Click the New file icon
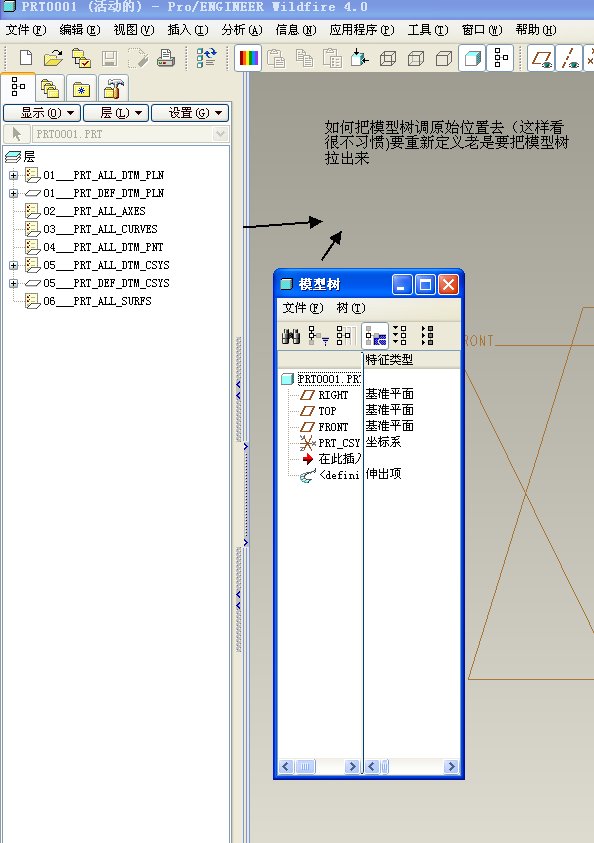Viewport: 594px width, 843px height. pyautogui.click(x=26, y=58)
